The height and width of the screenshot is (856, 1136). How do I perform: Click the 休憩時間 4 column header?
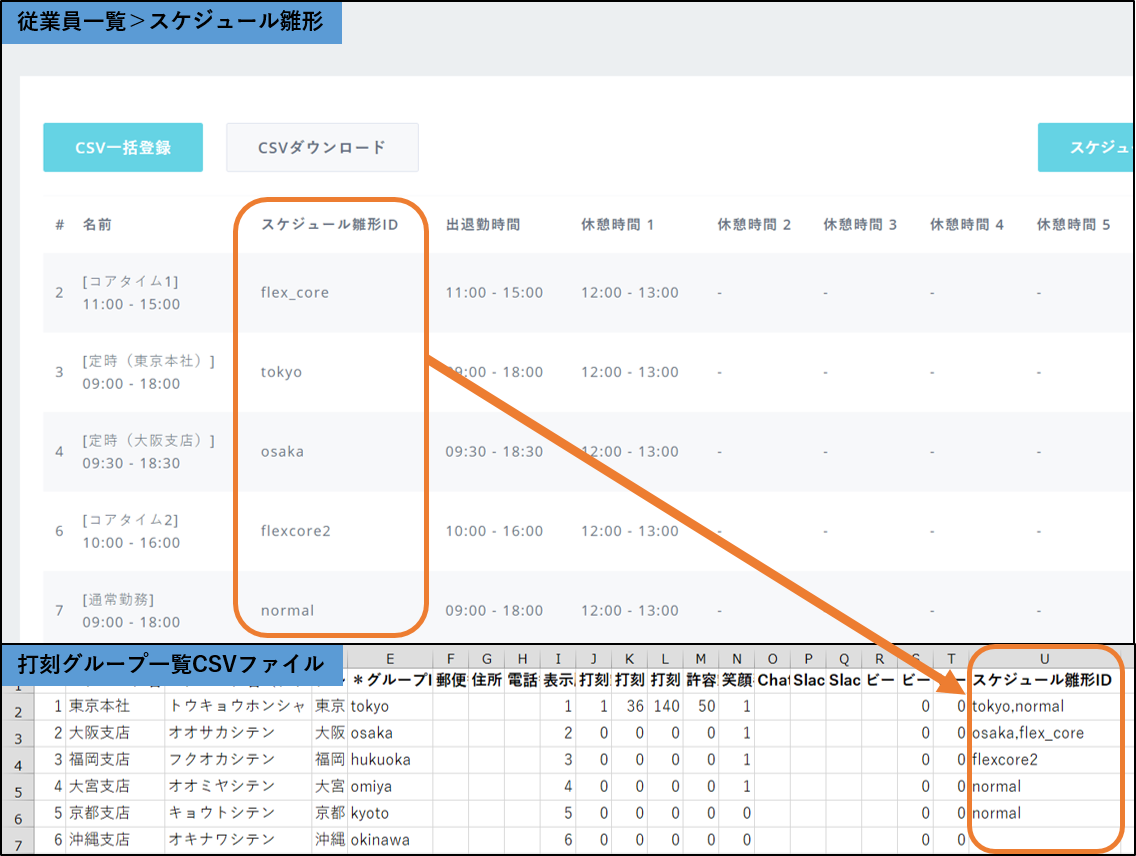pos(966,225)
